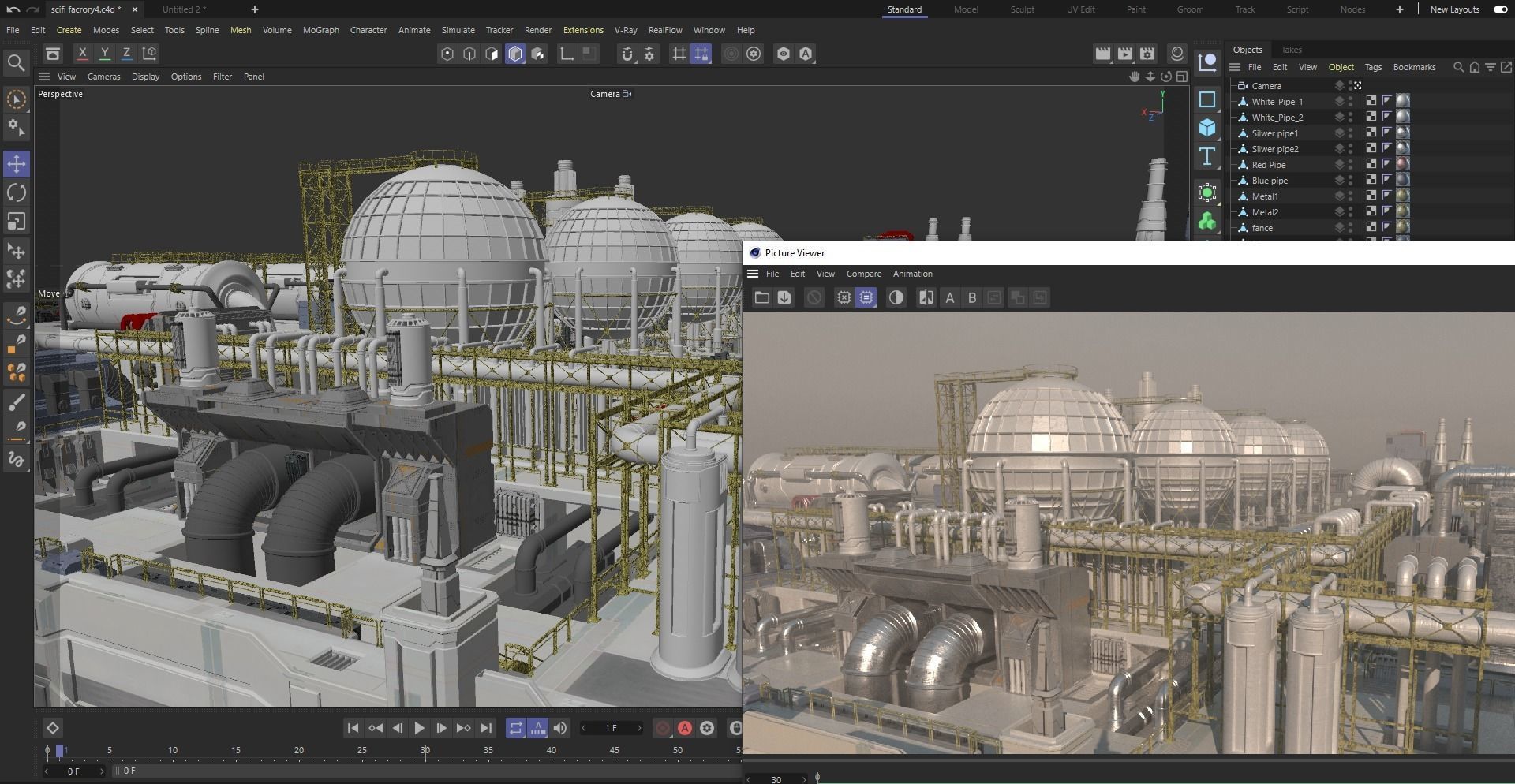Switch to the Sculpt layout tab
Viewport: 1515px width, 784px height.
click(1022, 9)
